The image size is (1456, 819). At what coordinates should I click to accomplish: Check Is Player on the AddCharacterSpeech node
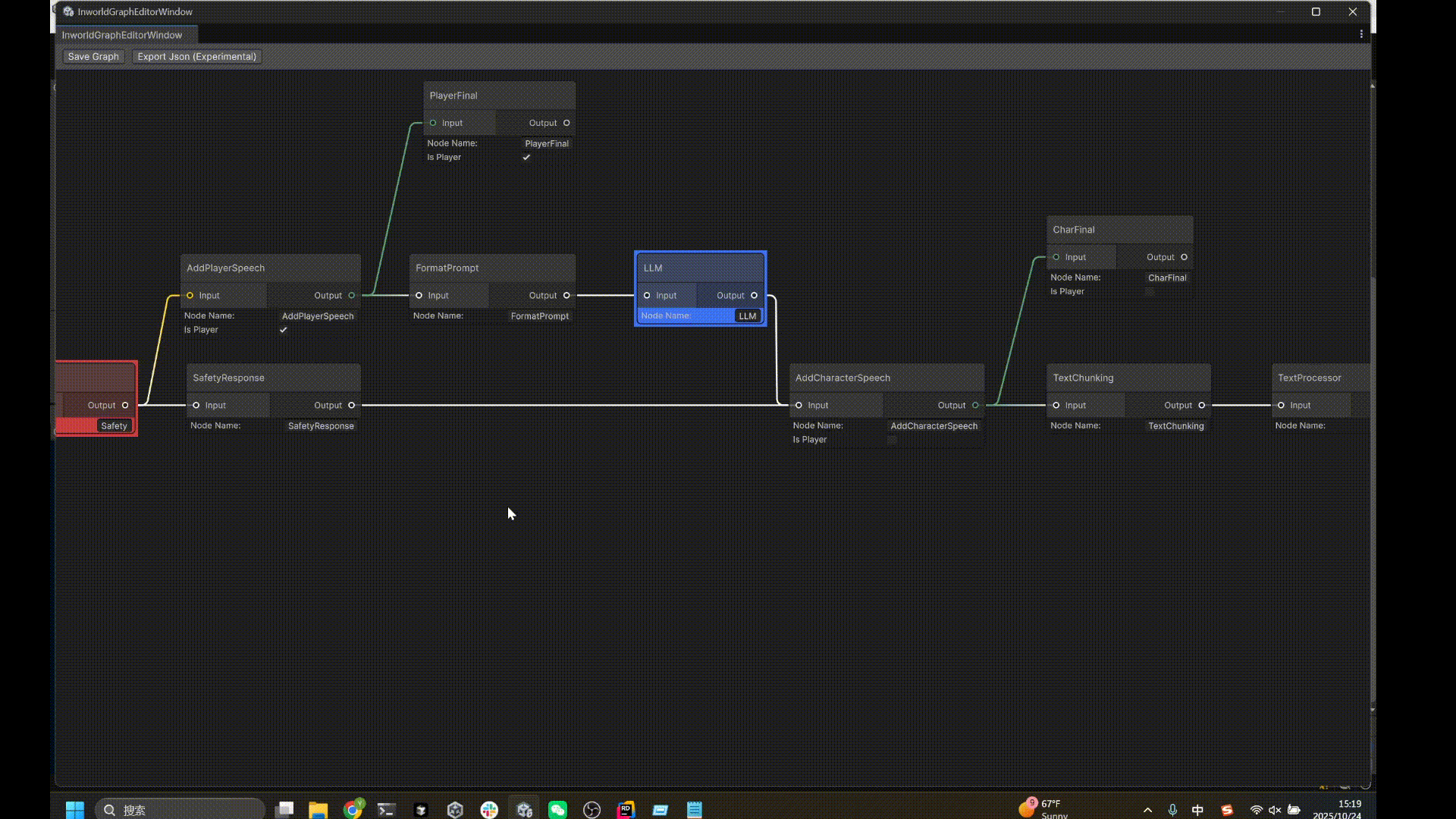point(893,440)
